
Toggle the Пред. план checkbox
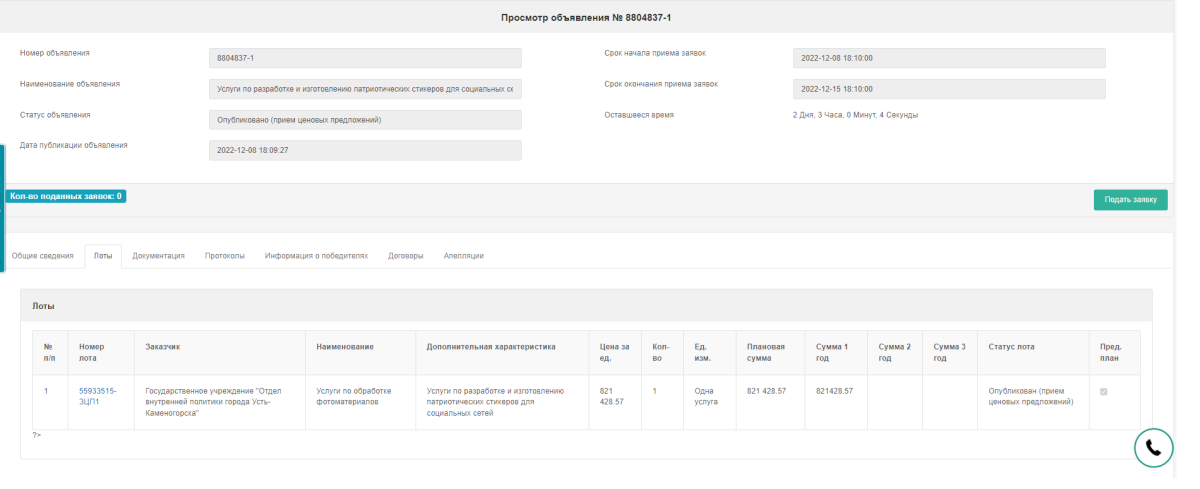[1103, 391]
